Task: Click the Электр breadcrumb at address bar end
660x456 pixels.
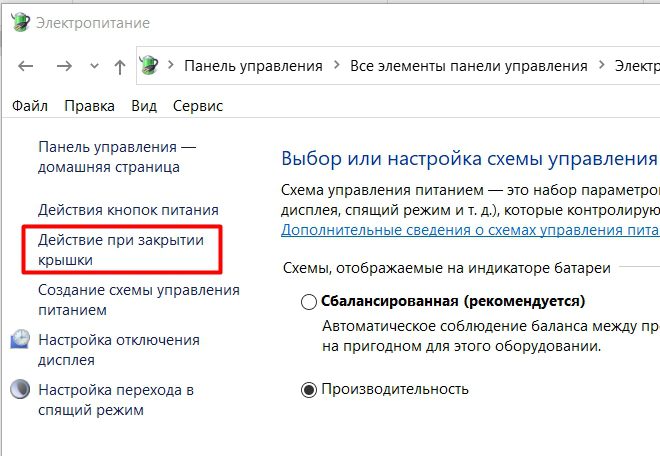Action: pyautogui.click(x=637, y=66)
